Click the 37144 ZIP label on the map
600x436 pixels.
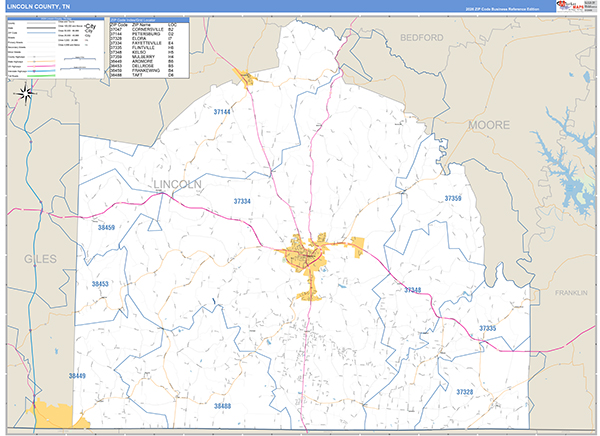point(221,112)
